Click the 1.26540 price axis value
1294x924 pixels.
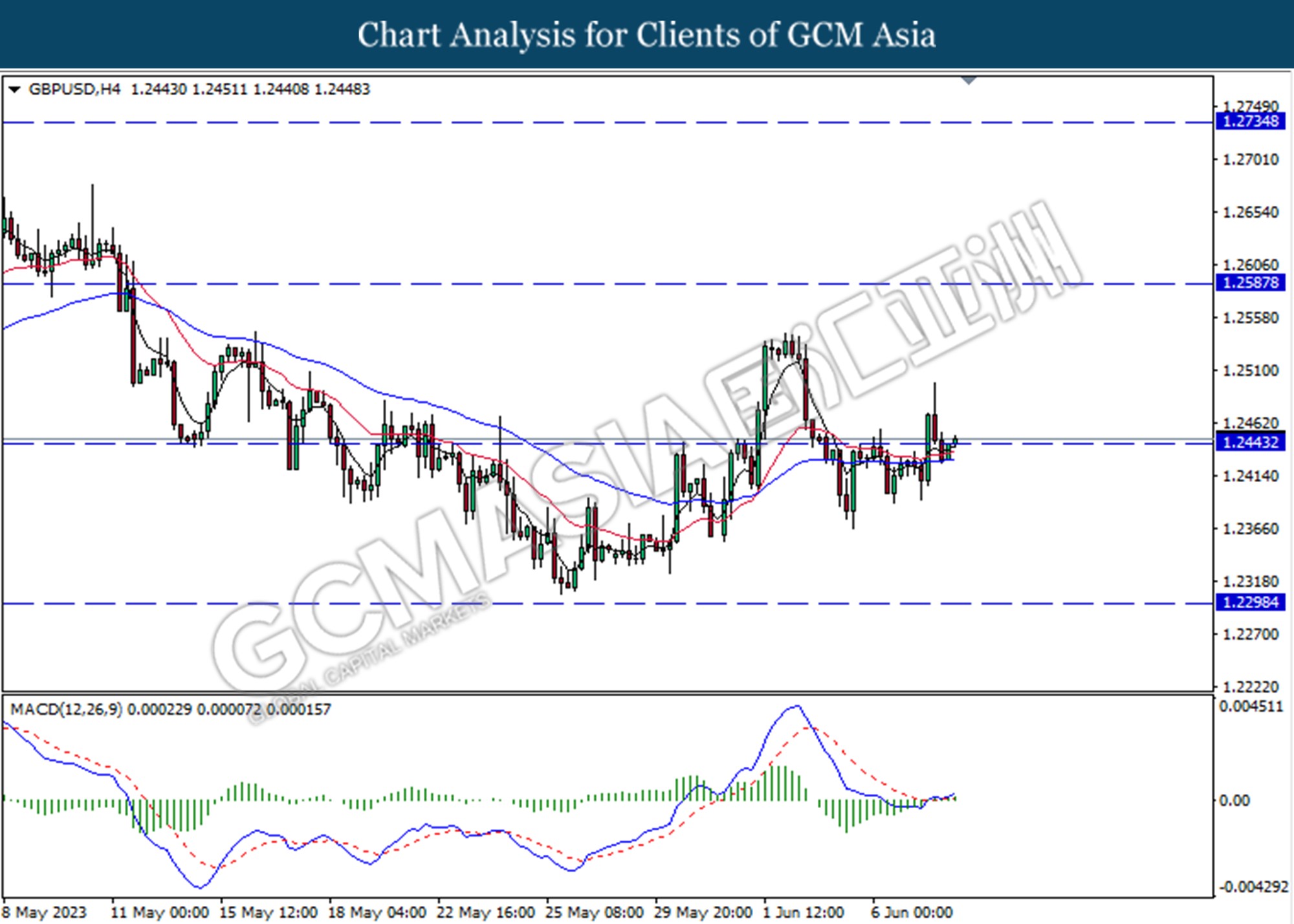pos(1251,213)
